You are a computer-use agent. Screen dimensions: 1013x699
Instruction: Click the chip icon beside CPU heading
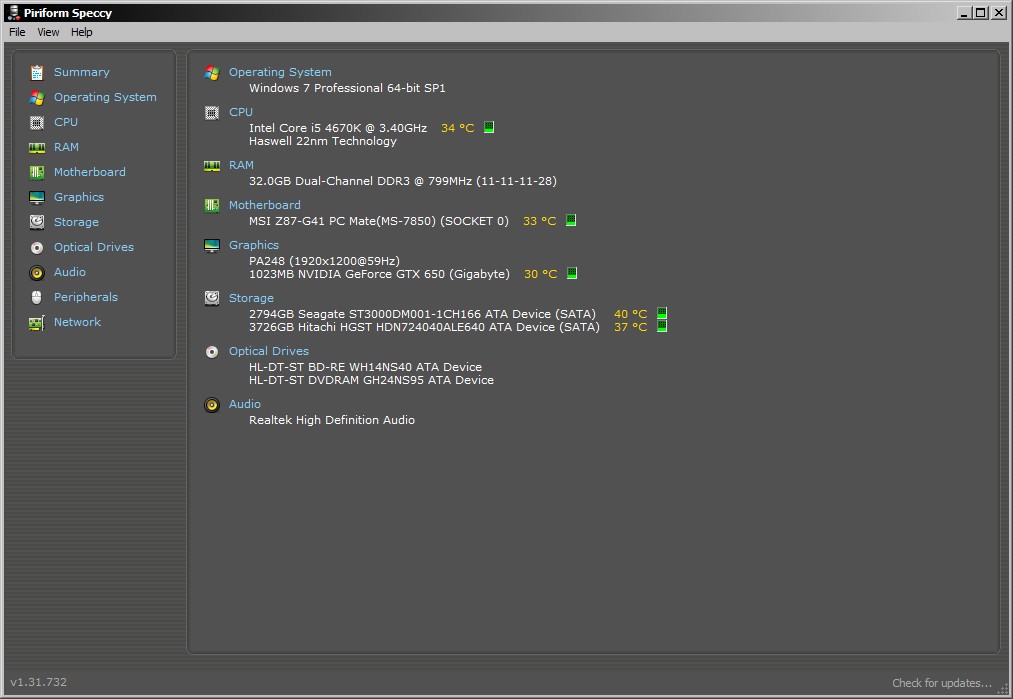[212, 112]
